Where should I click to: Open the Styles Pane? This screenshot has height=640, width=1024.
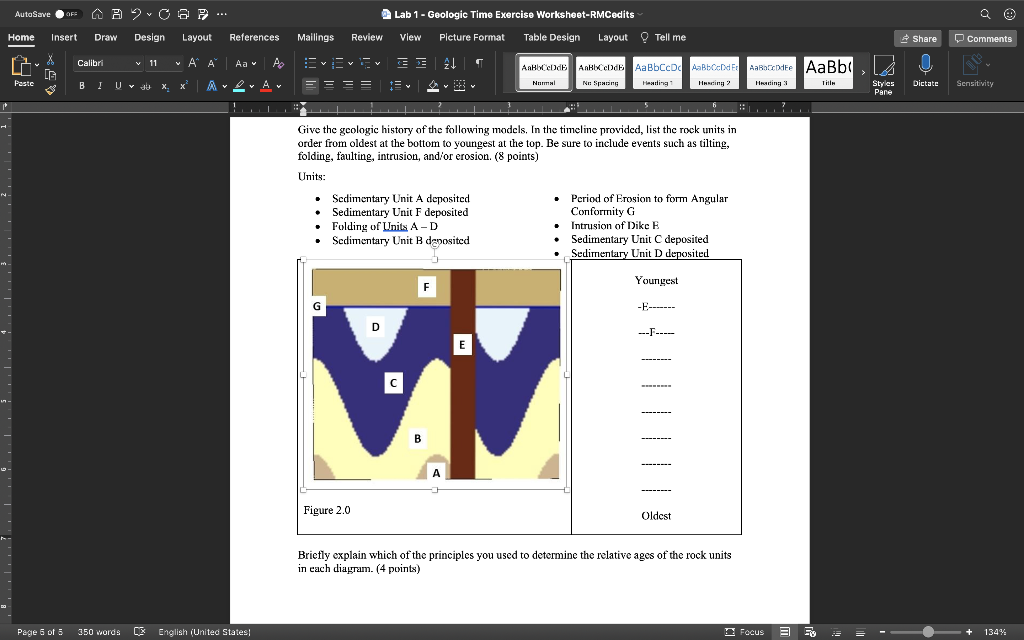[x=884, y=74]
